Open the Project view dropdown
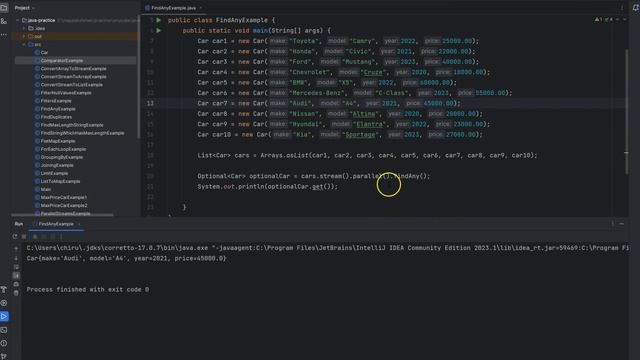Screen dimensions: 640x360 pyautogui.click(x=24, y=8)
